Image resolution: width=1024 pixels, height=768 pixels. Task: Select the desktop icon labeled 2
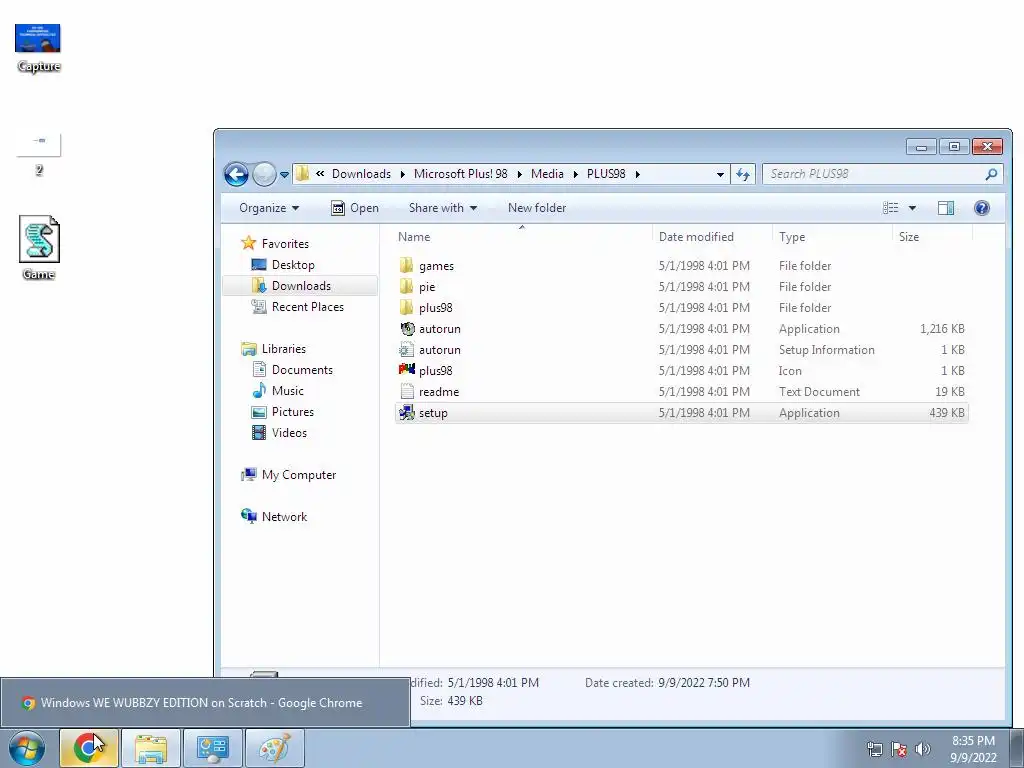point(39,155)
